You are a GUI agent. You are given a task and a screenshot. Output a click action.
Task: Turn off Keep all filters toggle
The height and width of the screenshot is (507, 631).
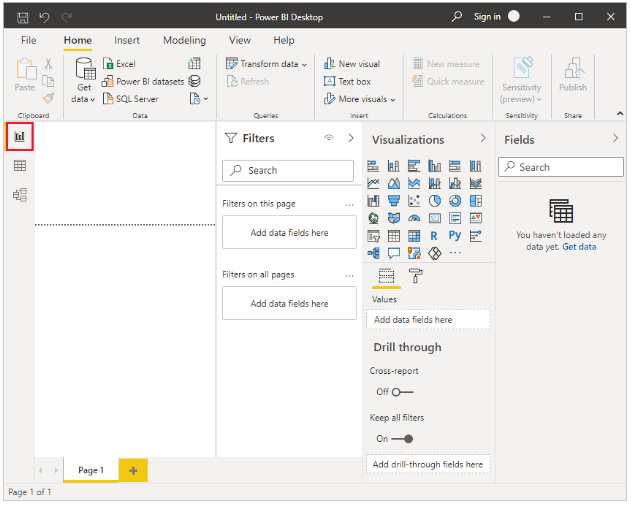pyautogui.click(x=402, y=439)
